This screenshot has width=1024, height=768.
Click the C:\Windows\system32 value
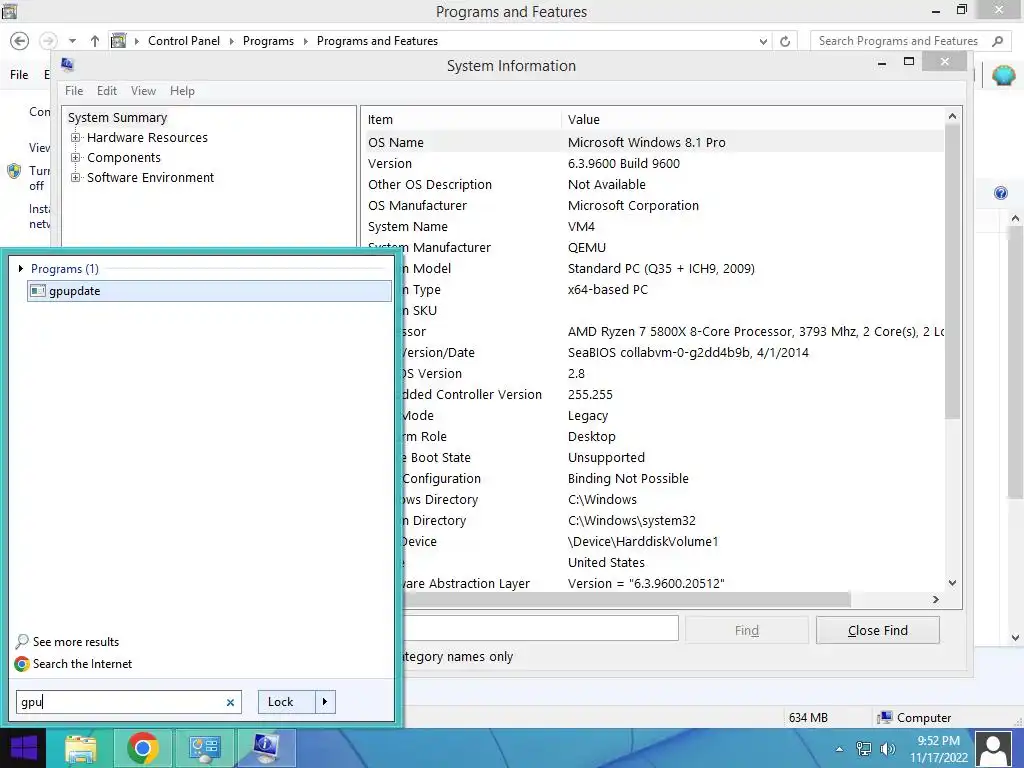pyautogui.click(x=632, y=520)
